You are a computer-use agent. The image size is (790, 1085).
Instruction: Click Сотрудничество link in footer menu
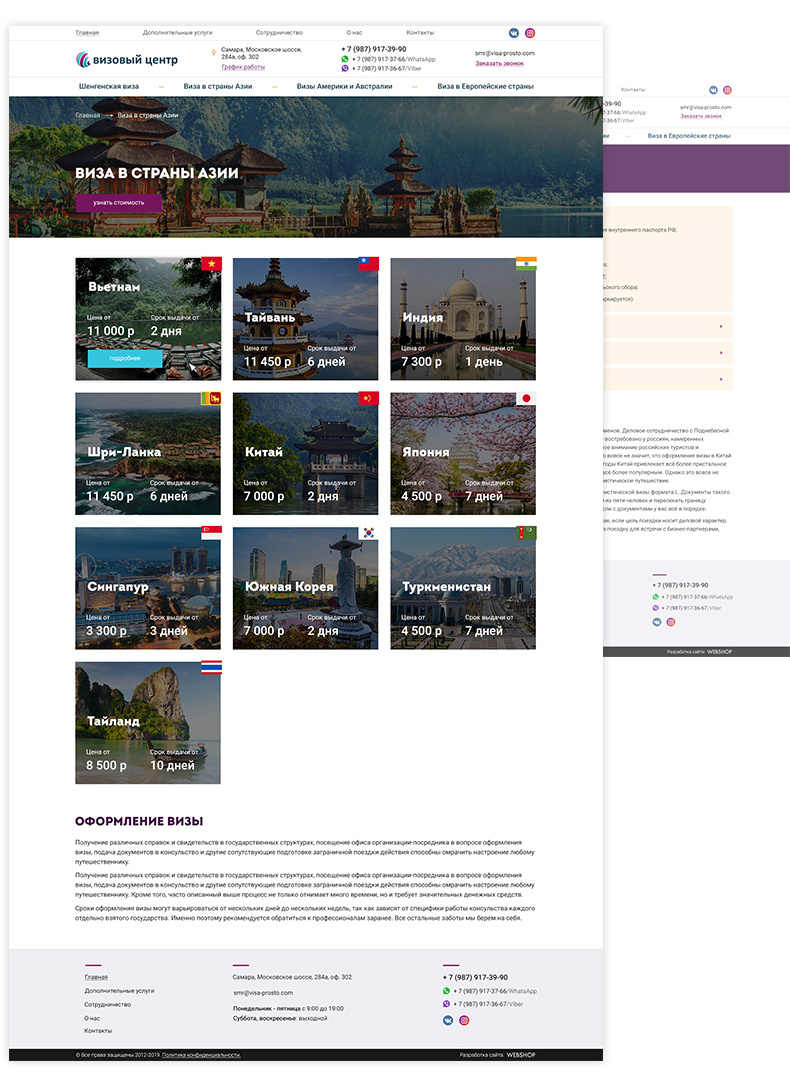click(108, 1004)
